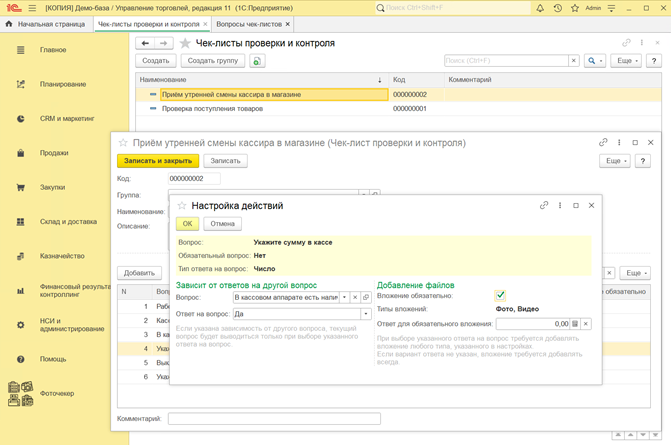
Task: Open the Вопрос field dropdown list
Action: [344, 297]
